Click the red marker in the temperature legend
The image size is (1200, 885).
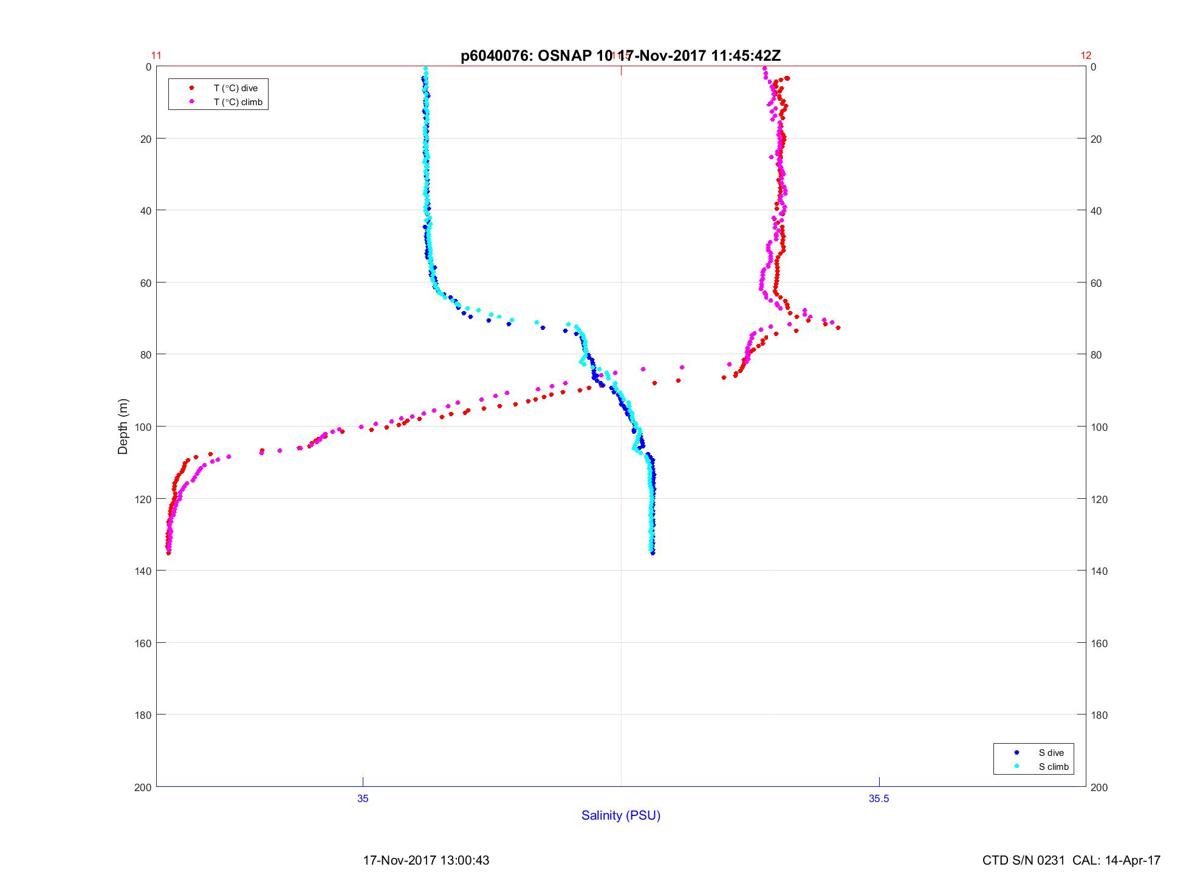click(x=191, y=88)
